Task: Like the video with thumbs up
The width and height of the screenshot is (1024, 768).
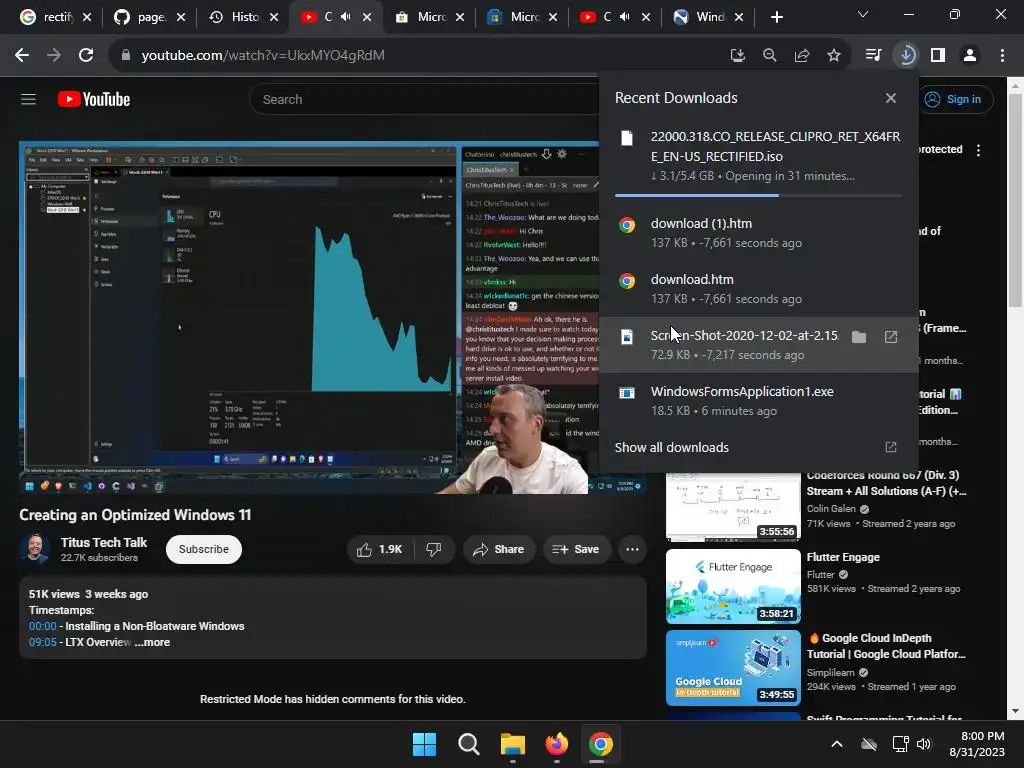Action: 380,549
